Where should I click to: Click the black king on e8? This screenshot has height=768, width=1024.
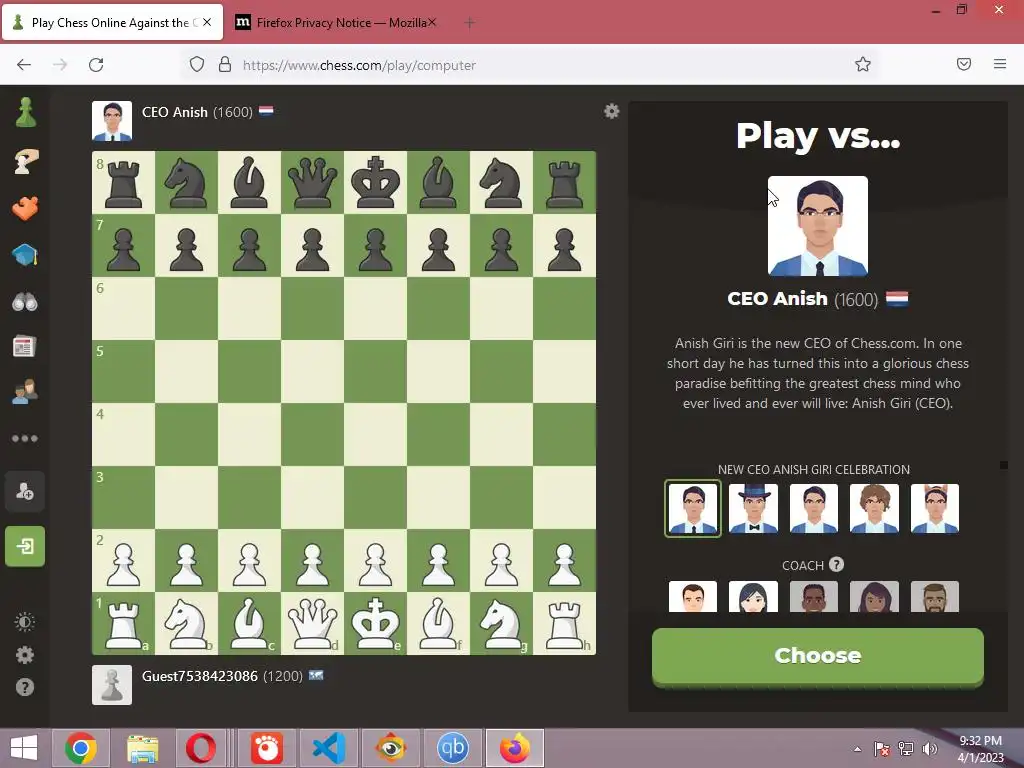click(376, 182)
